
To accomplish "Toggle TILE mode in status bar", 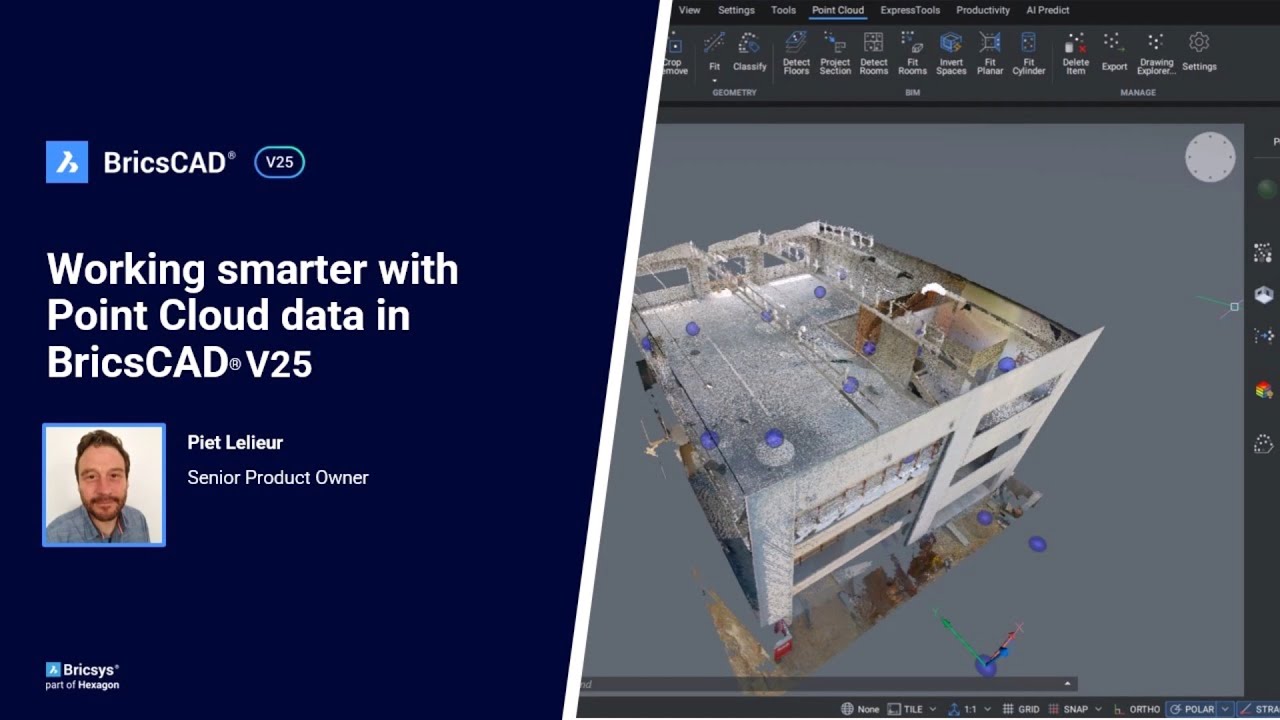I will [x=905, y=709].
